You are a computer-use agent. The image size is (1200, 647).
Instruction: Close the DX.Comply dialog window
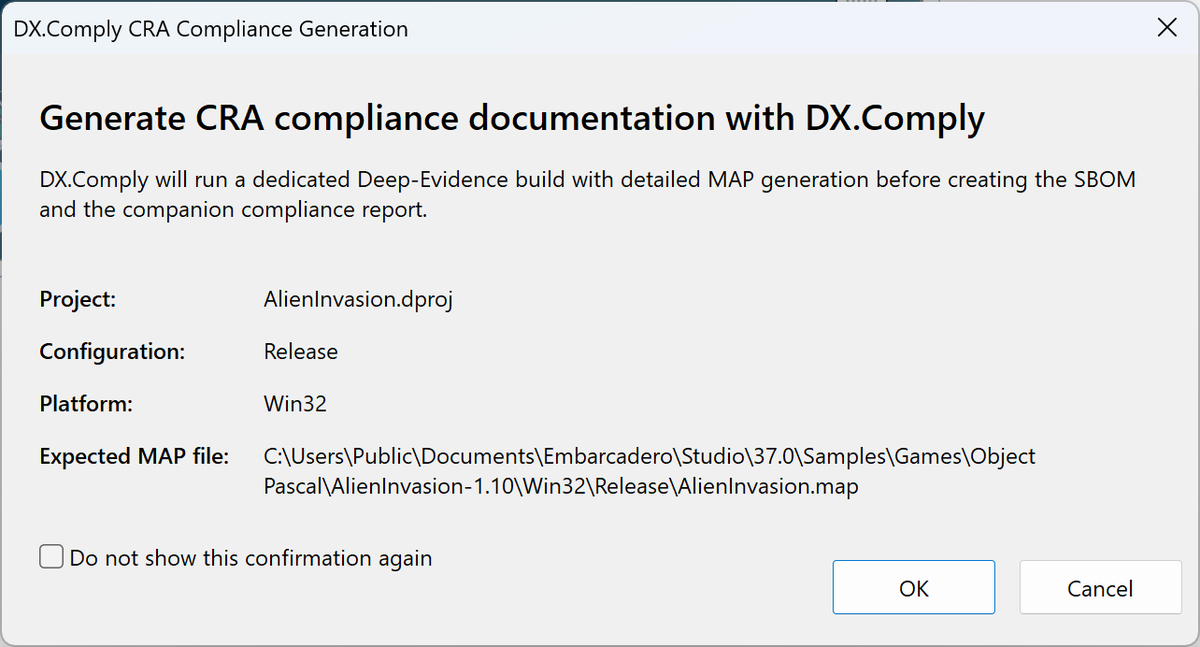click(1166, 28)
